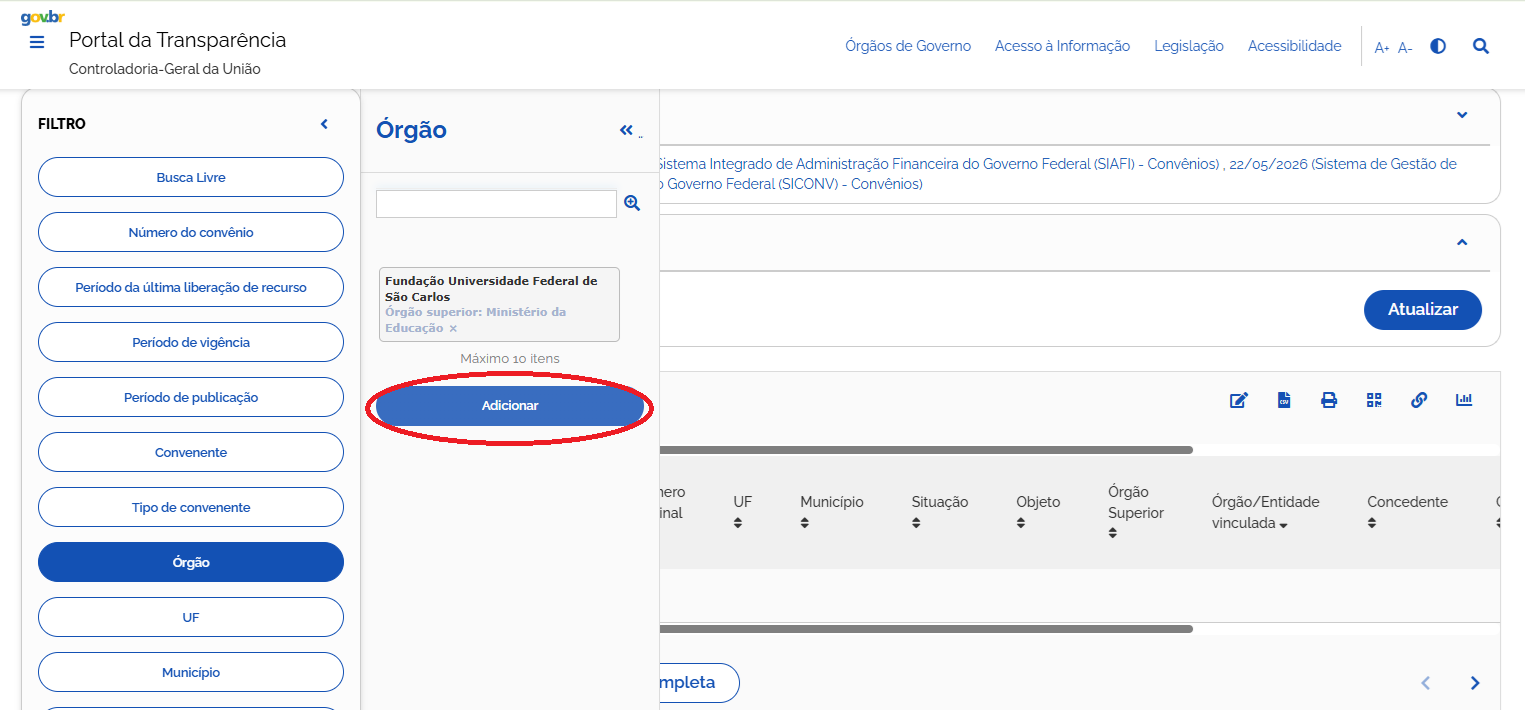Collapse the Órgão panel with double chevron
1525x710 pixels.
click(x=626, y=130)
